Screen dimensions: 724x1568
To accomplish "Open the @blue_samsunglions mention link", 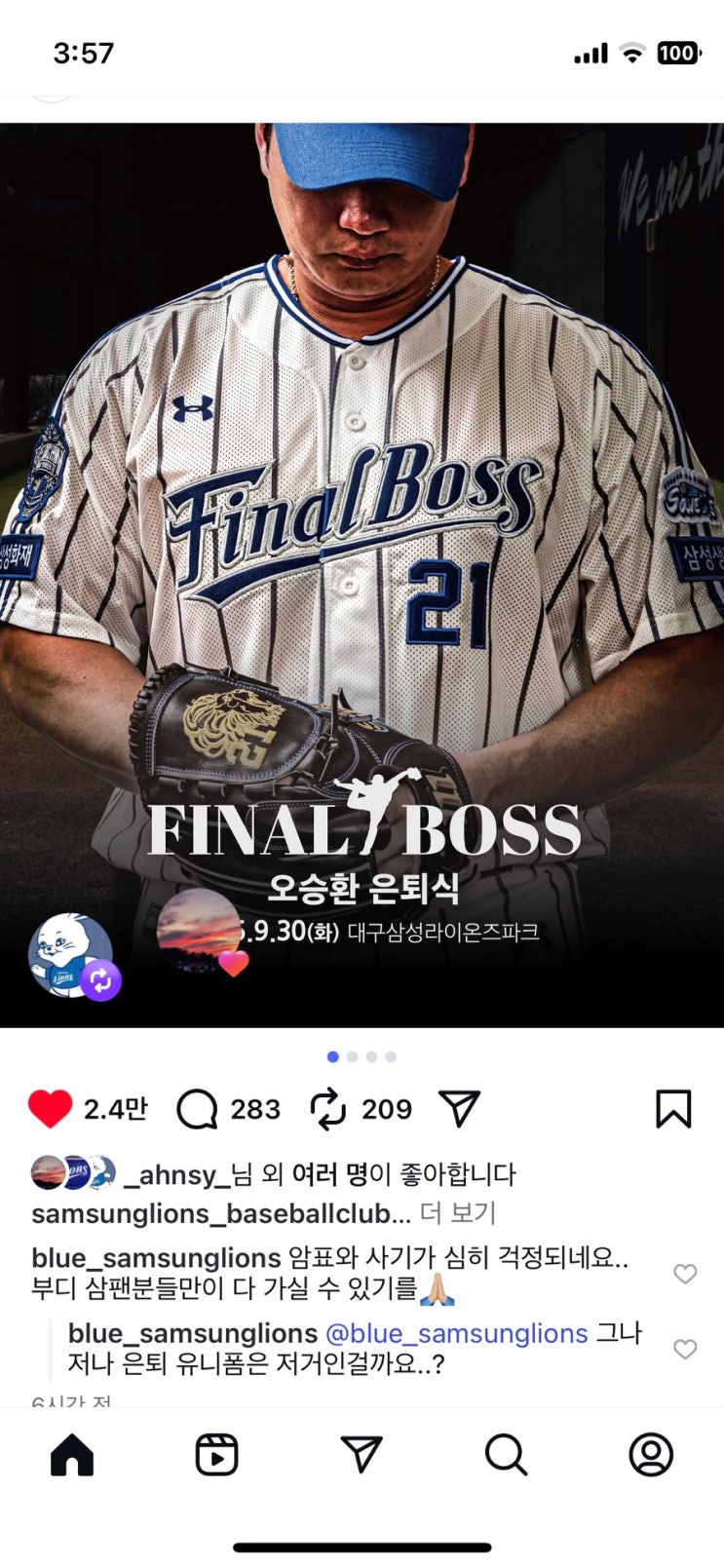I will (x=456, y=1333).
